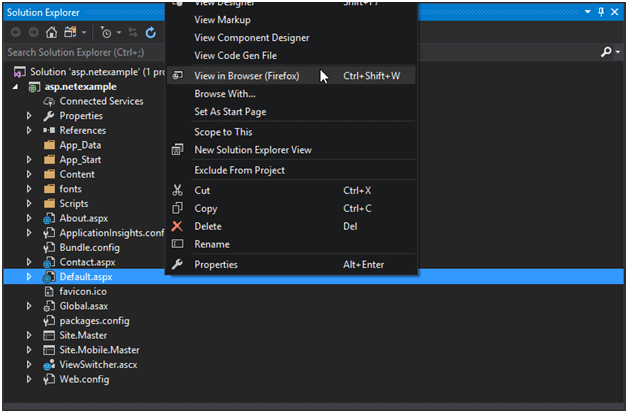Open the search options dropdown arrow
Image resolution: width=628 pixels, height=413 pixels.
pyautogui.click(x=616, y=51)
